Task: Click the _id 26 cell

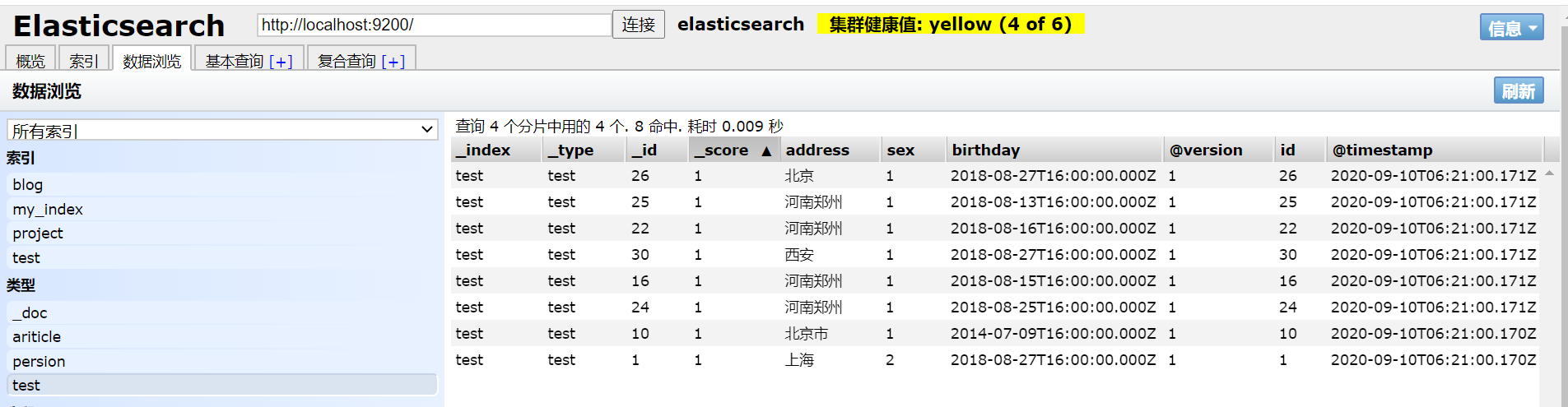Action: 640,176
